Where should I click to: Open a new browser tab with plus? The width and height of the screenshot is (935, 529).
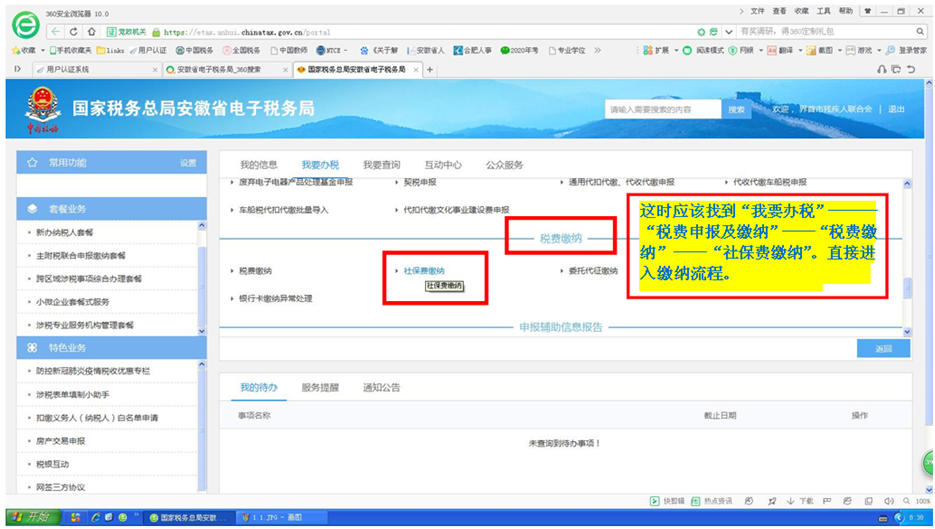(x=430, y=70)
